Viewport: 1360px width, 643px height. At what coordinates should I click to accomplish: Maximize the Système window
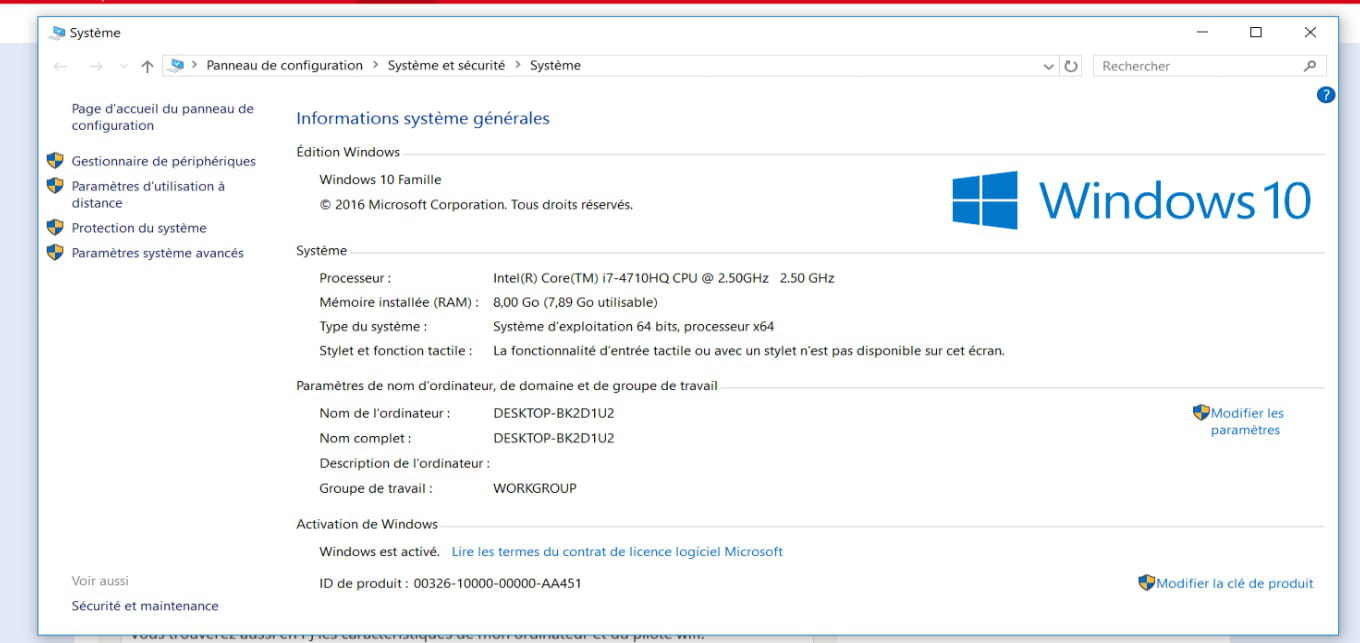1256,33
